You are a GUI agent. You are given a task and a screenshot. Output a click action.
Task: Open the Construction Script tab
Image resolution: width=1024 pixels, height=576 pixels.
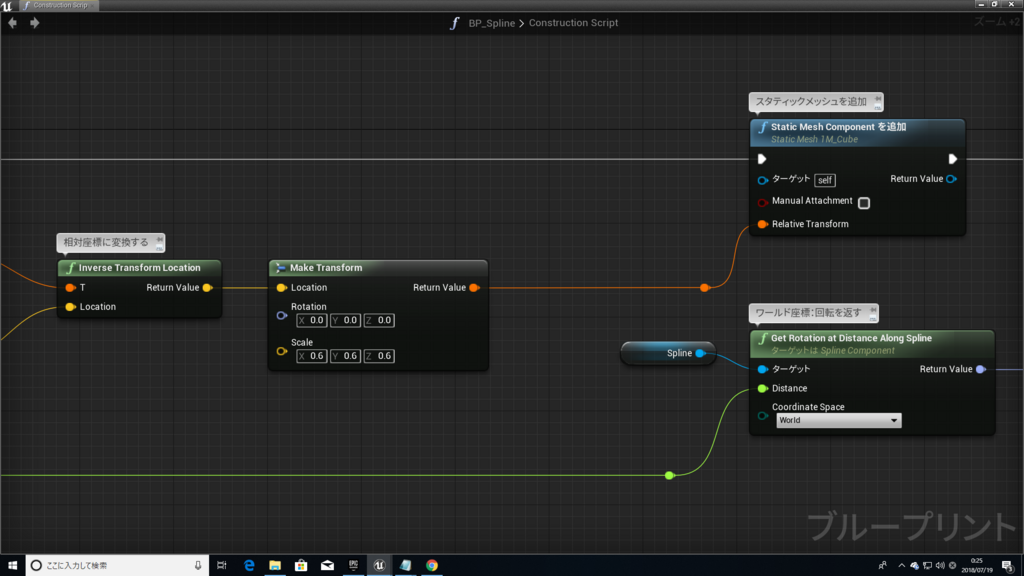58,5
